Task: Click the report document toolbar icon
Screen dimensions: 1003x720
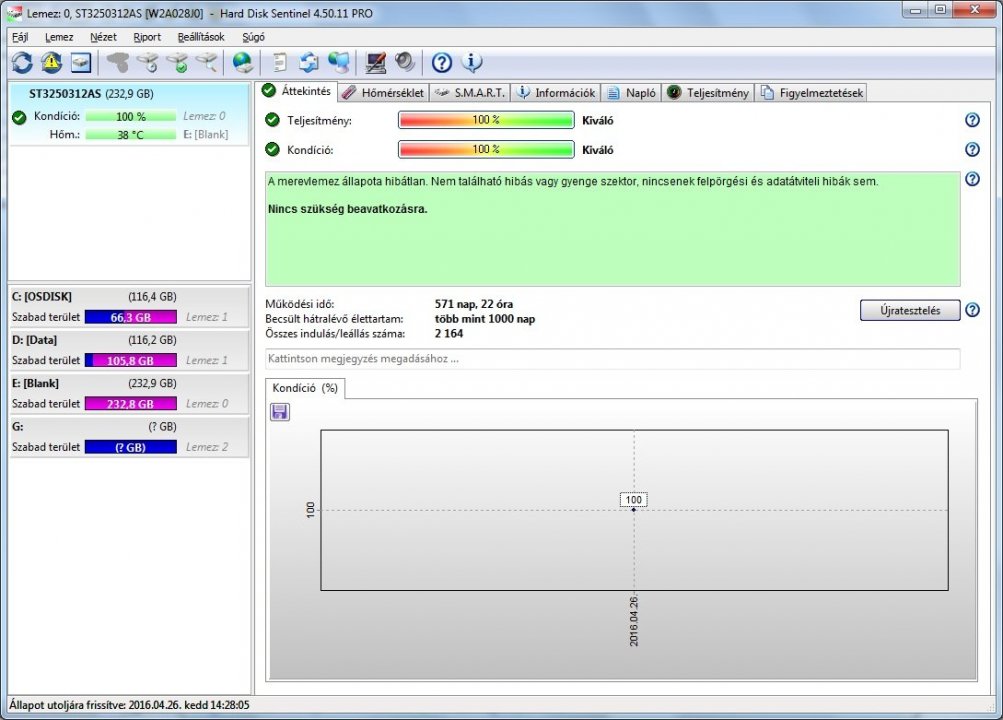Action: coord(279,62)
